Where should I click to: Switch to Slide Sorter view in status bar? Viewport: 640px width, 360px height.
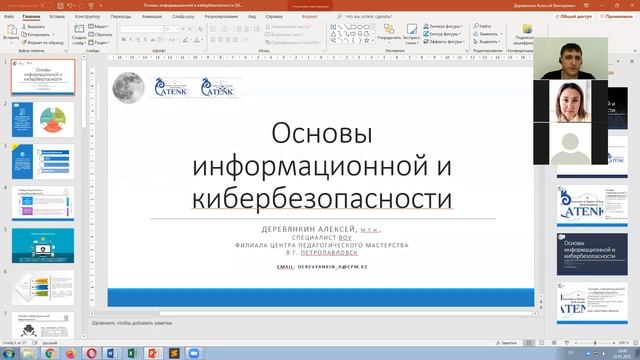[x=542, y=343]
